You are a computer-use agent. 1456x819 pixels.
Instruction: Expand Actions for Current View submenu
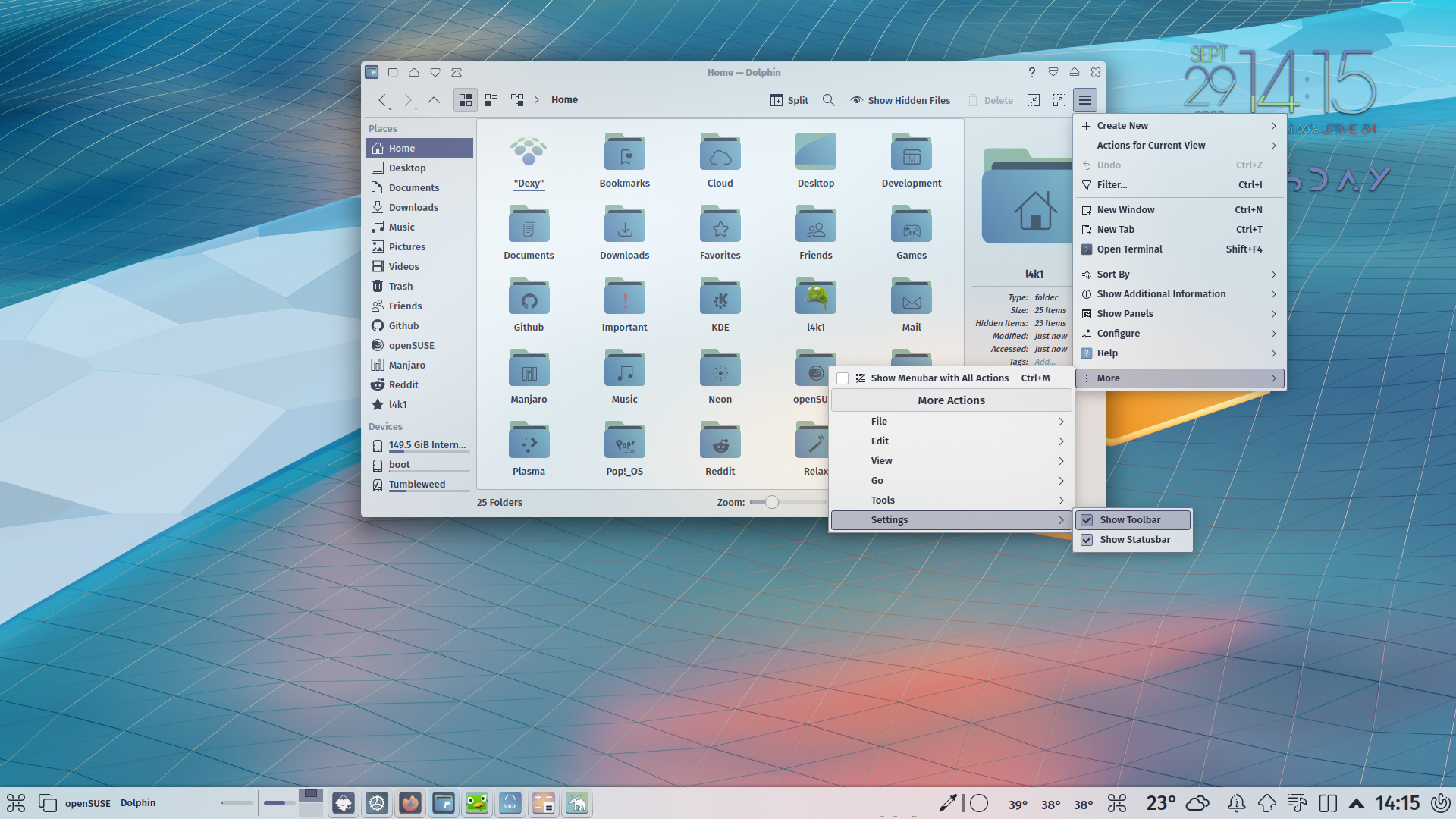(x=1180, y=146)
